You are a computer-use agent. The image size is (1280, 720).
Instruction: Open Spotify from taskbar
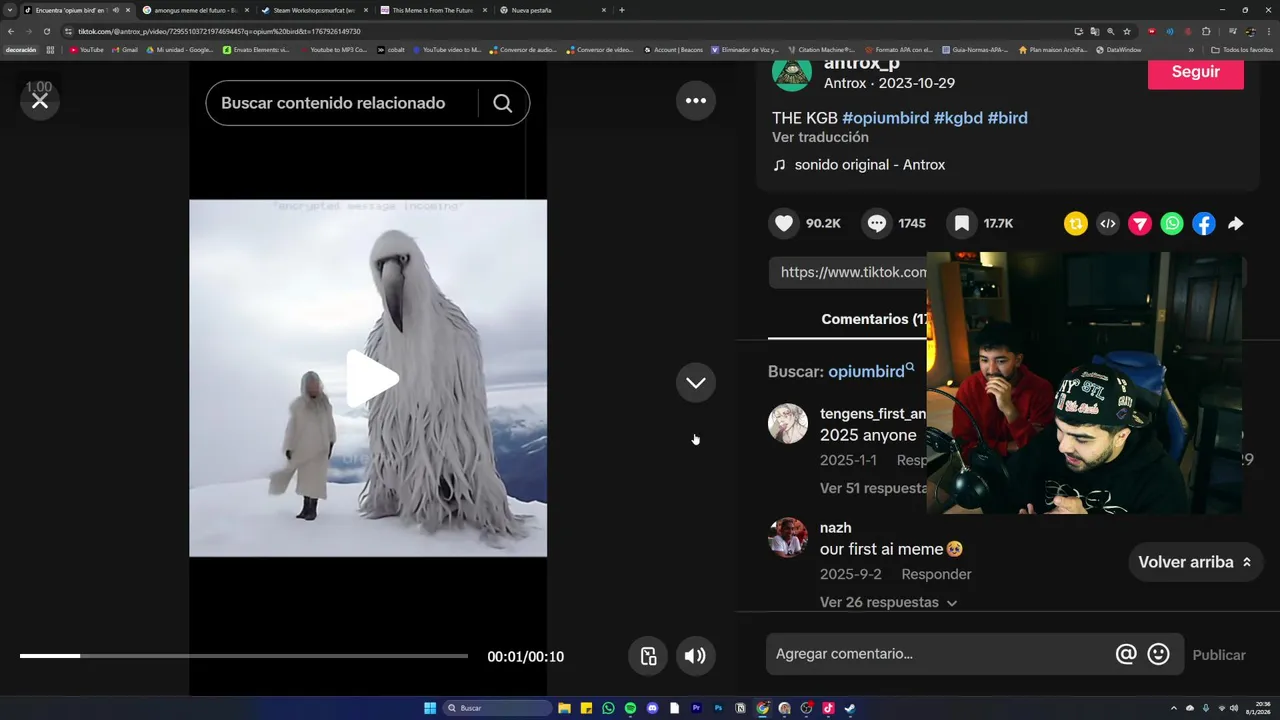[630, 708]
